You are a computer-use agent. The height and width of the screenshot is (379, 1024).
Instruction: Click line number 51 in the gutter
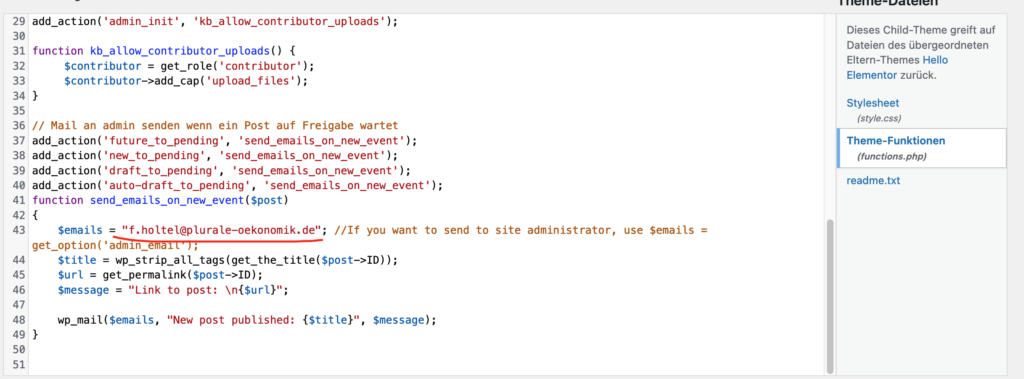18,365
